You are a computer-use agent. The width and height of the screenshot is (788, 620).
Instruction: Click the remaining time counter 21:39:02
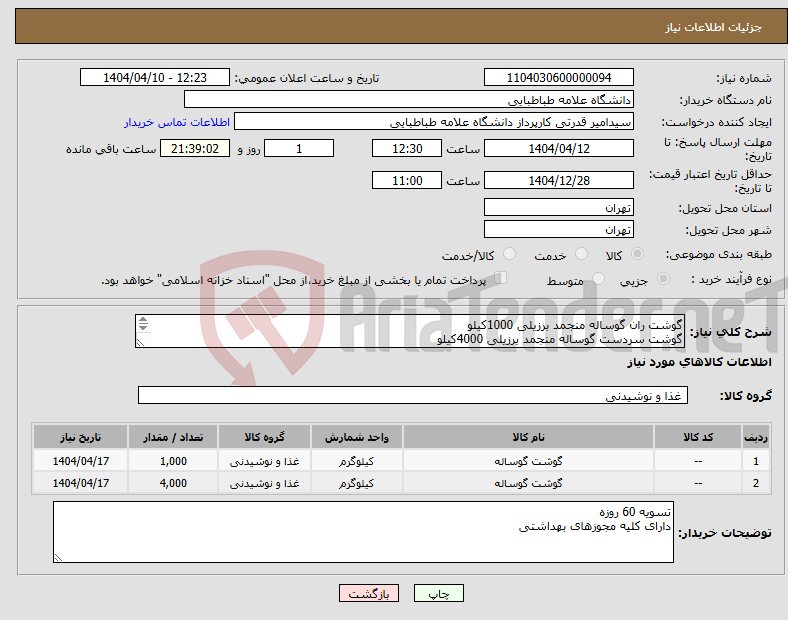tap(195, 149)
